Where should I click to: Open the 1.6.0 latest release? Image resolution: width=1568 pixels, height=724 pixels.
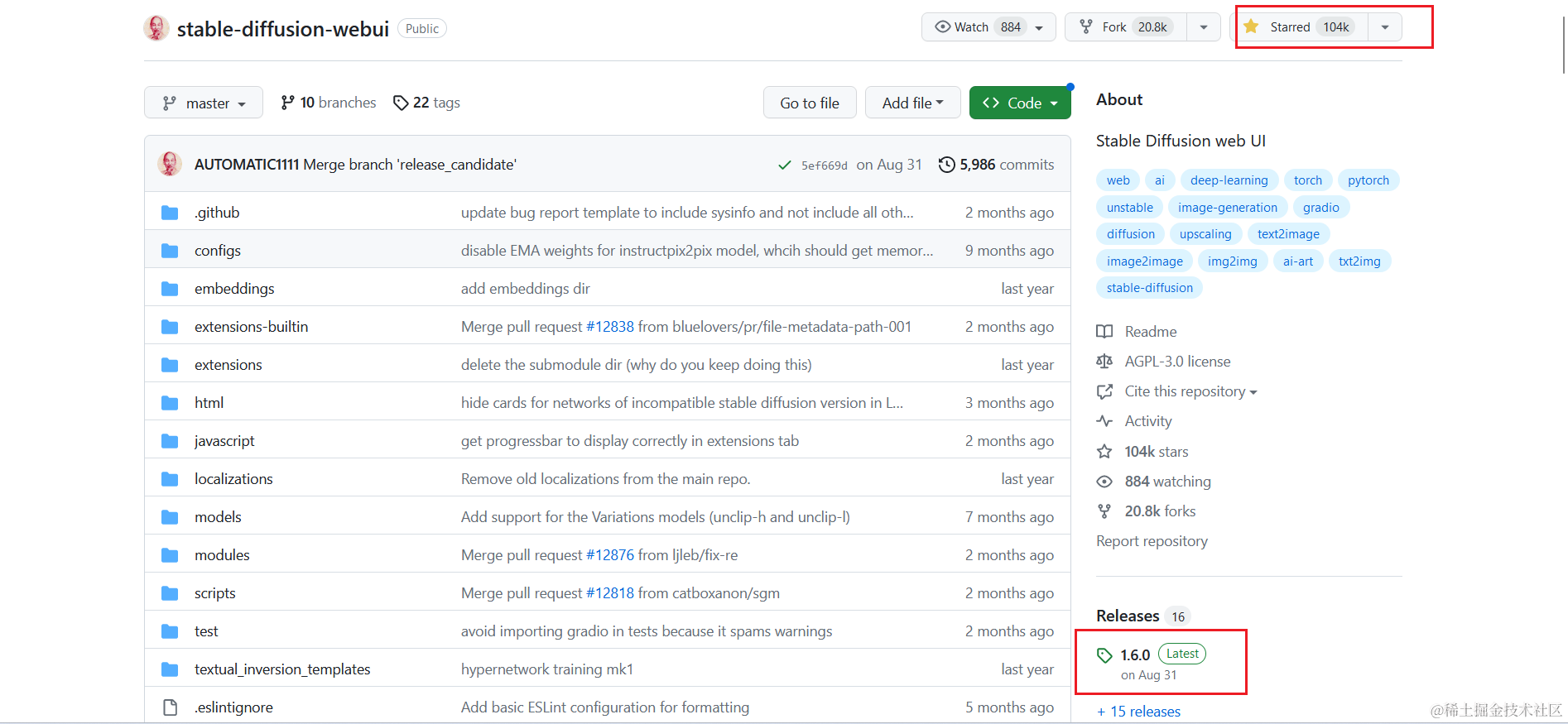click(x=1135, y=655)
